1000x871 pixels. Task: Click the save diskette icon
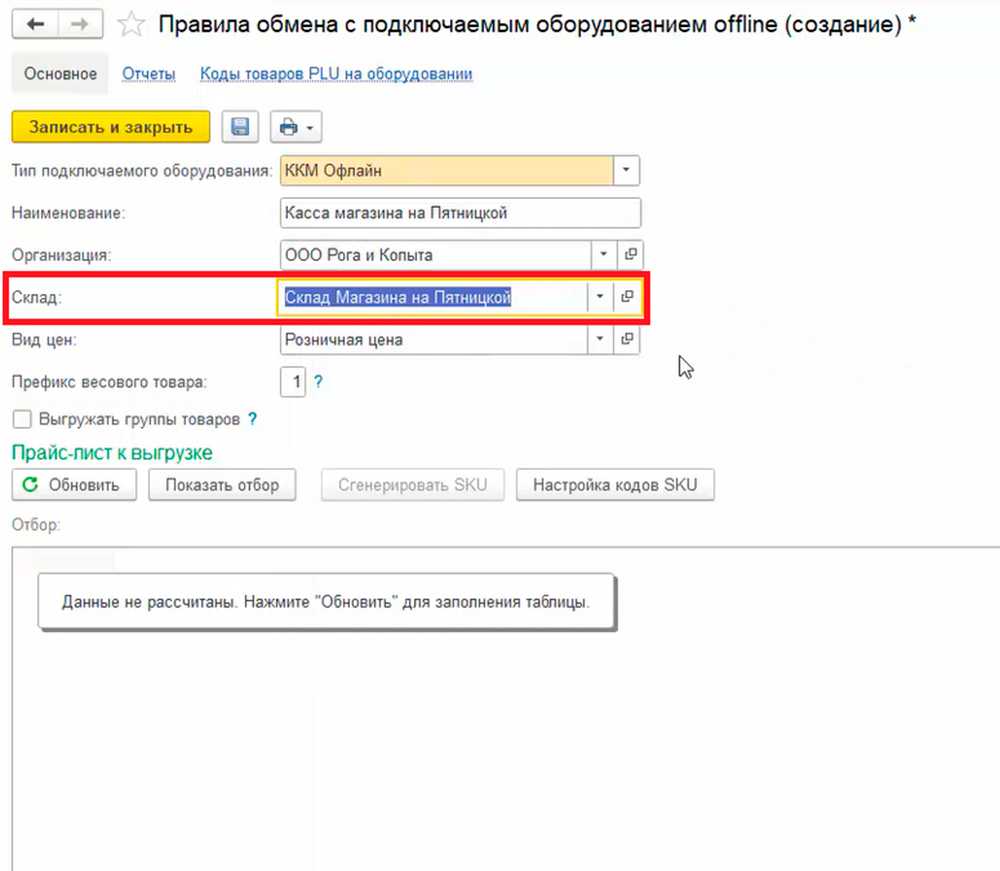[240, 127]
